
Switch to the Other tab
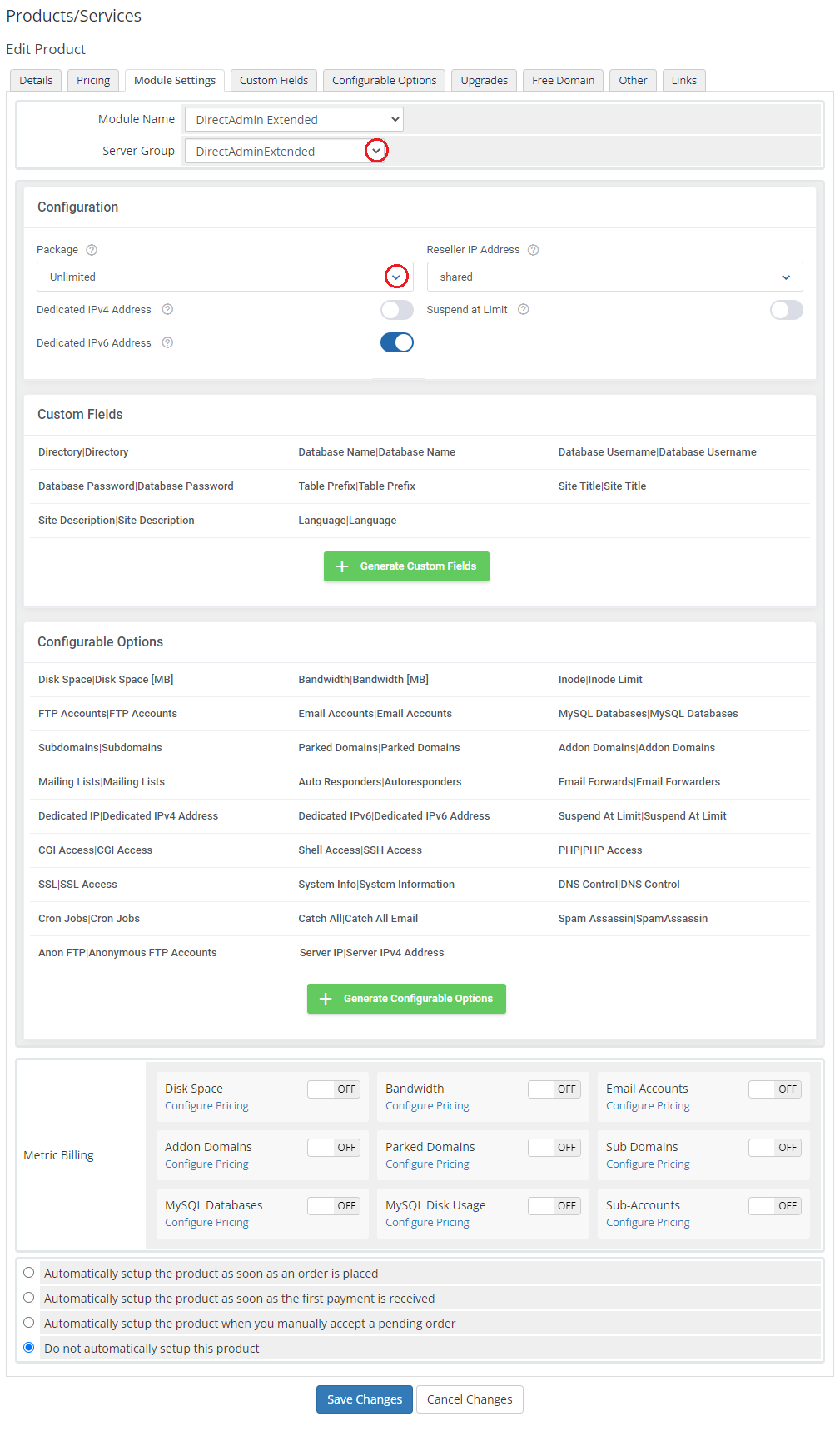[x=633, y=80]
